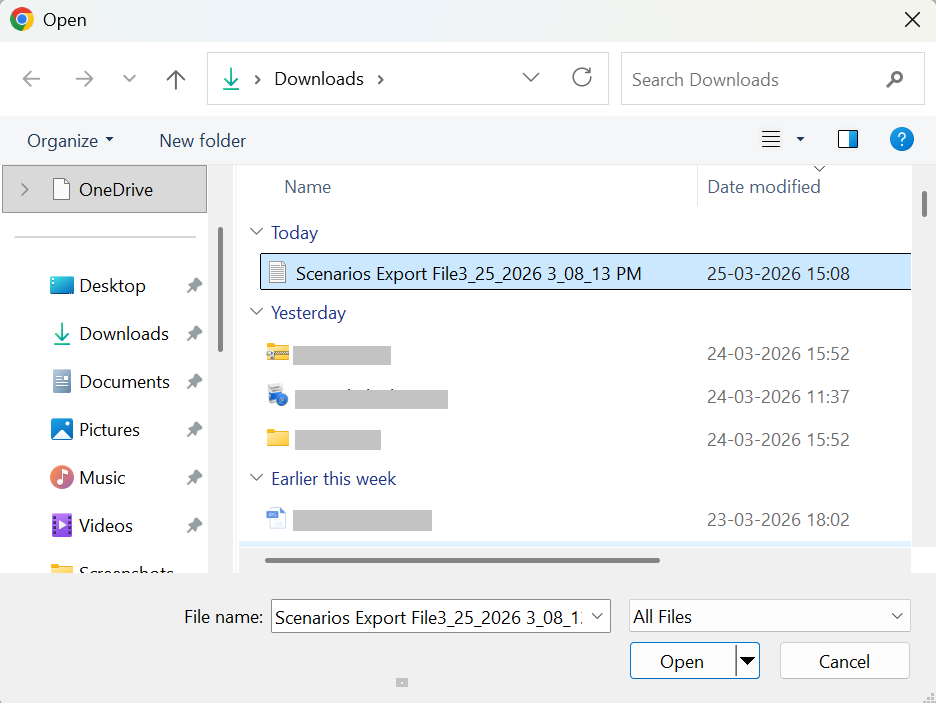The height and width of the screenshot is (703, 936).
Task: Open the File name dropdown arrow
Action: (597, 616)
